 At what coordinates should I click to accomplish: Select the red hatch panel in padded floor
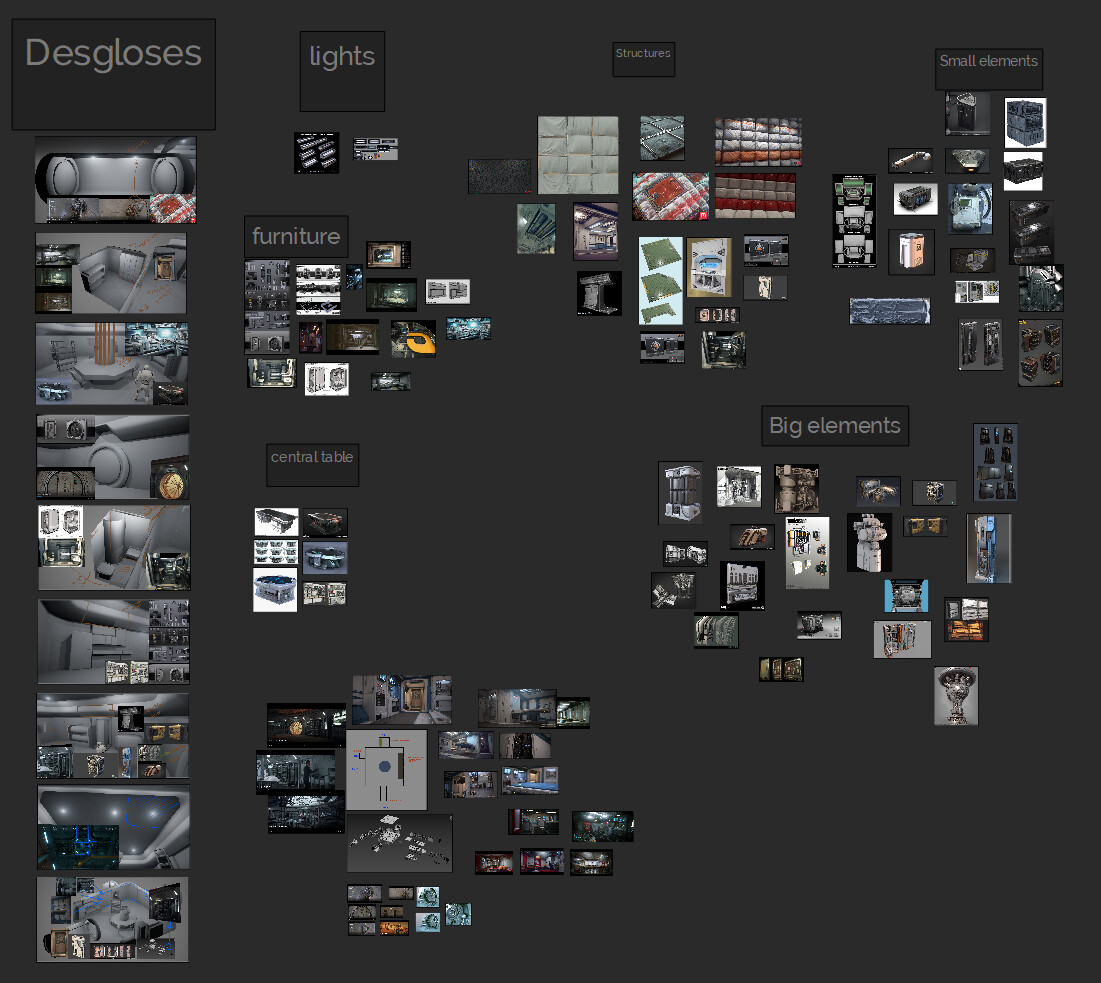click(671, 196)
